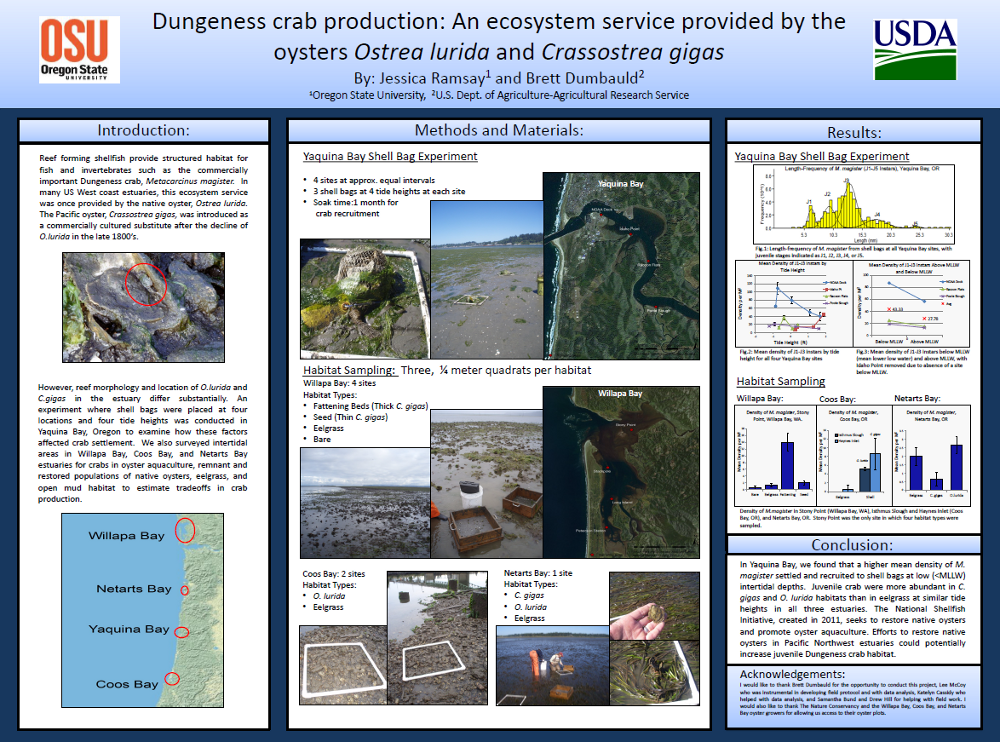Click the Coos Bay marker on map
Image resolution: width=1000 pixels, height=742 pixels.
click(x=172, y=678)
